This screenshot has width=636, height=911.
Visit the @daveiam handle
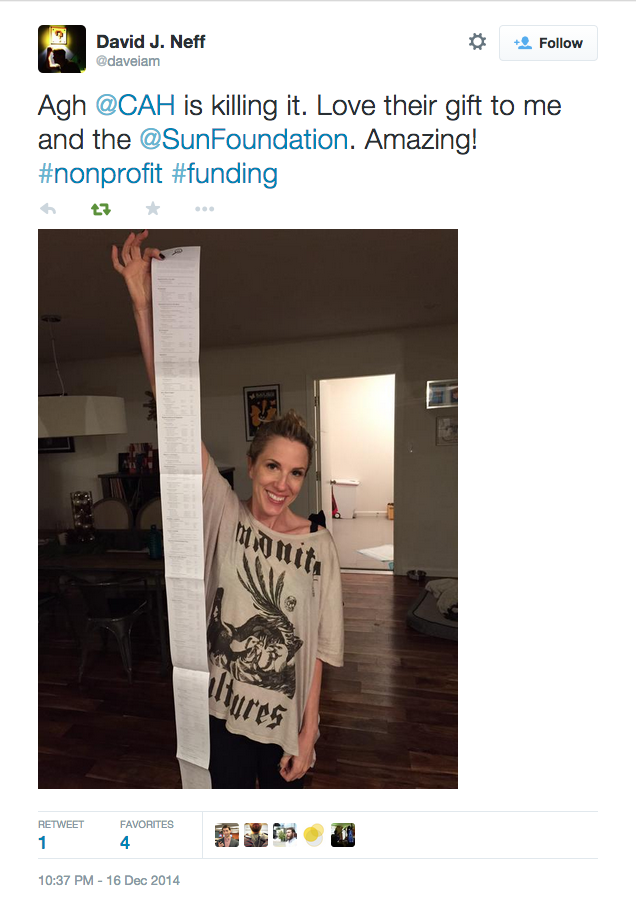point(128,61)
